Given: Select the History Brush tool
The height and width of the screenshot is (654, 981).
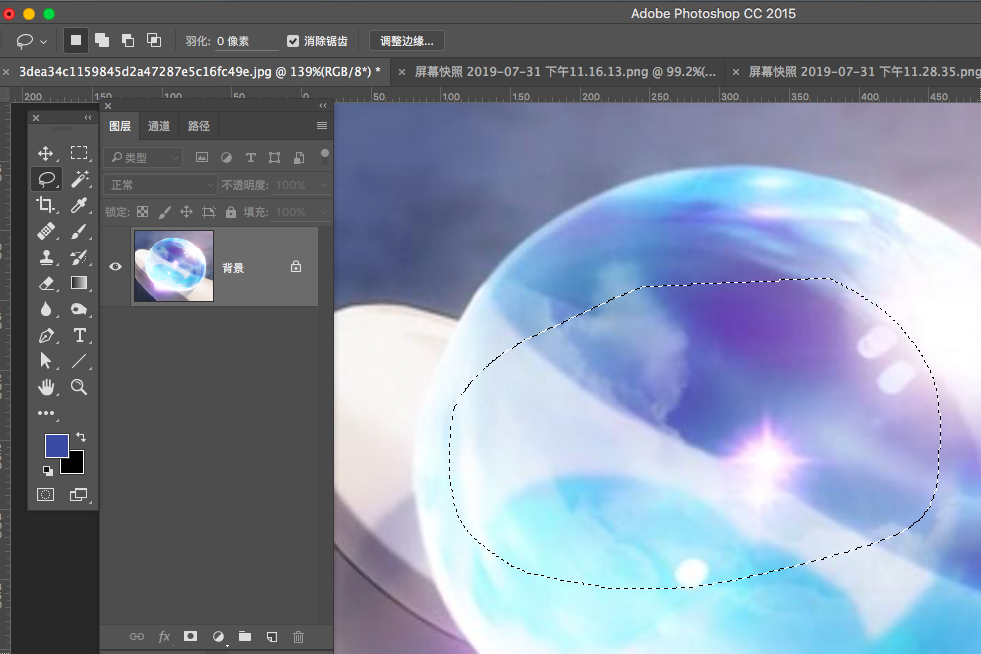Looking at the screenshot, I should (79, 257).
